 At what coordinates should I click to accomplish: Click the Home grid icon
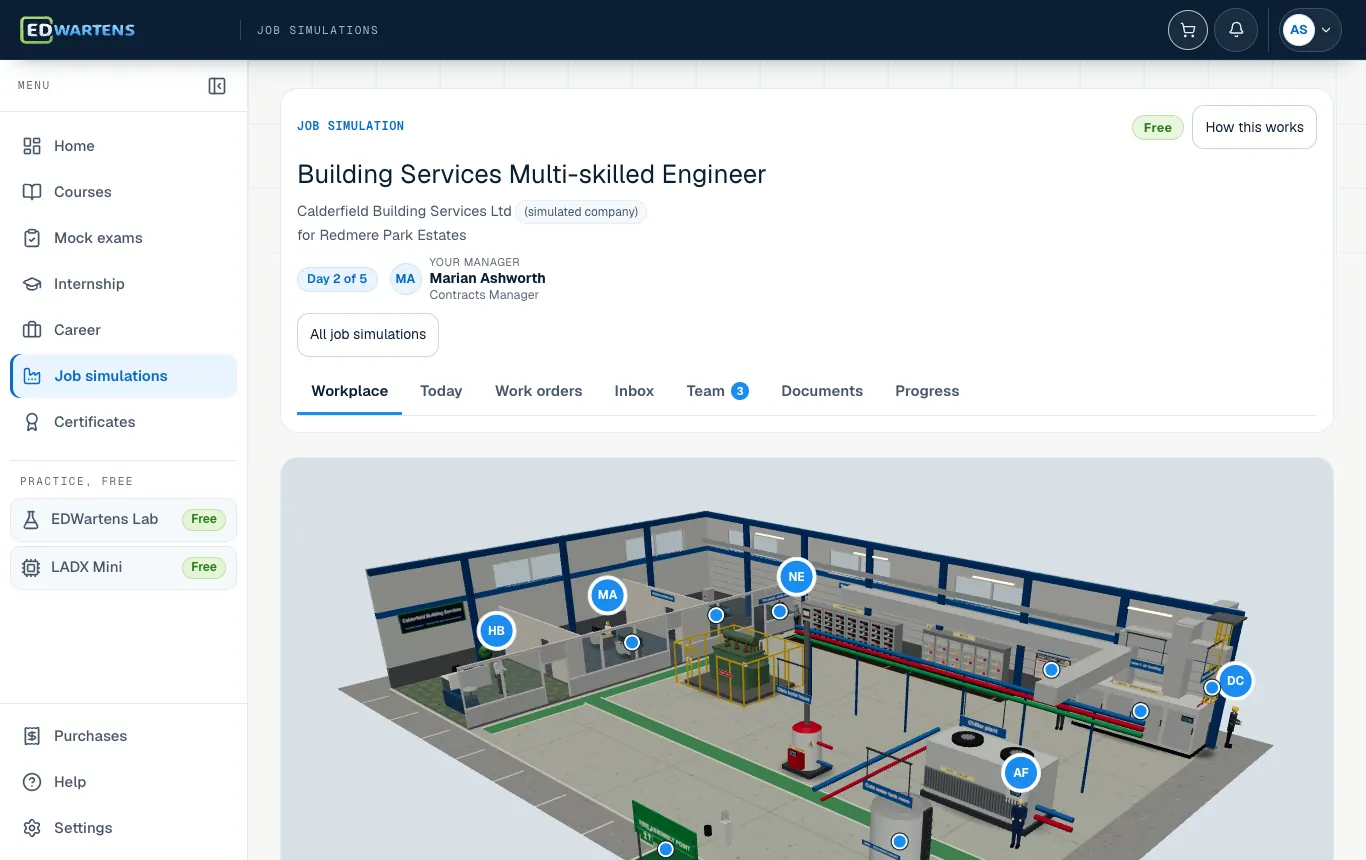click(x=32, y=146)
